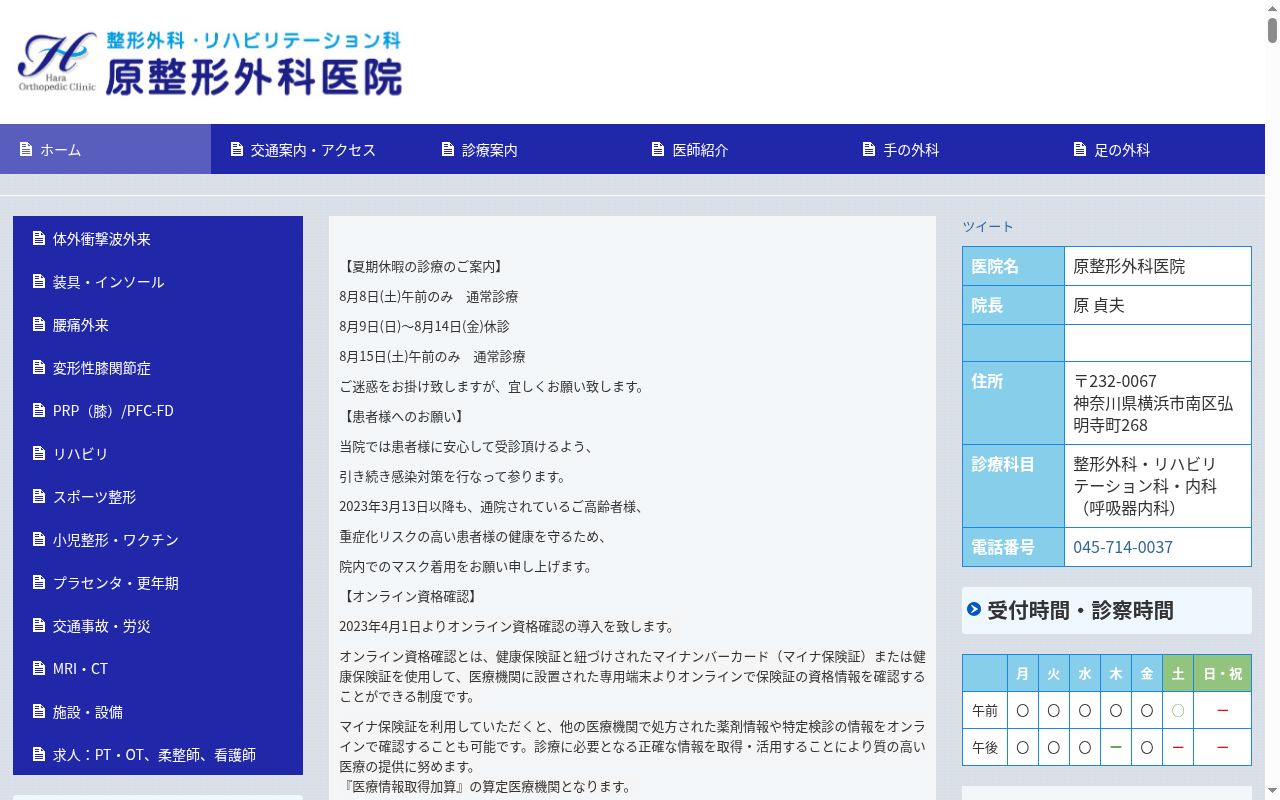Click the blue arrow icon beside 受付時間・診察時間
The height and width of the screenshot is (800, 1280).
pos(974,609)
